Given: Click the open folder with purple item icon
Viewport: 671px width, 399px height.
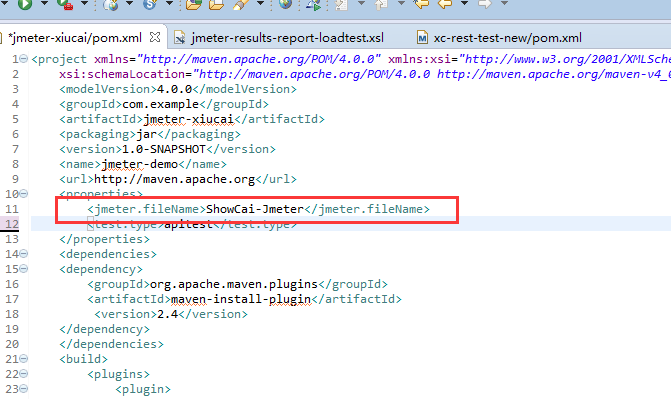Looking at the screenshot, I should (x=193, y=4).
